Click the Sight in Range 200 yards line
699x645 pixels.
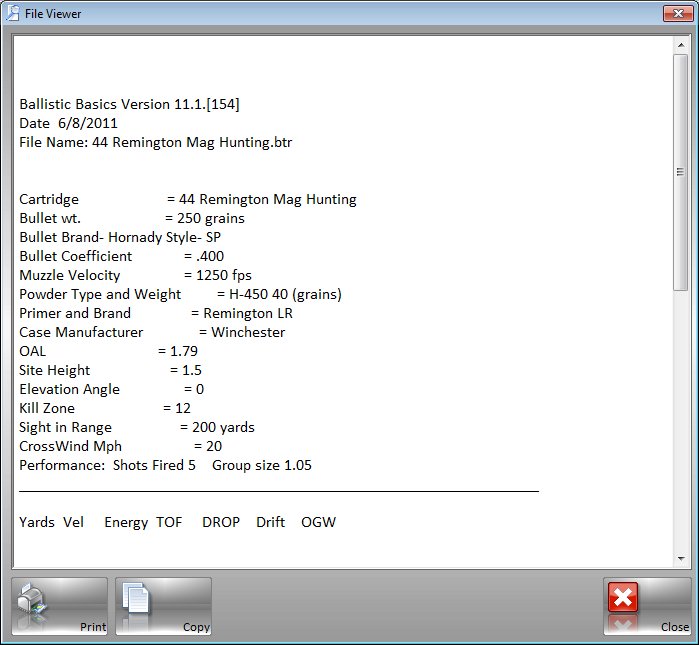(x=137, y=427)
